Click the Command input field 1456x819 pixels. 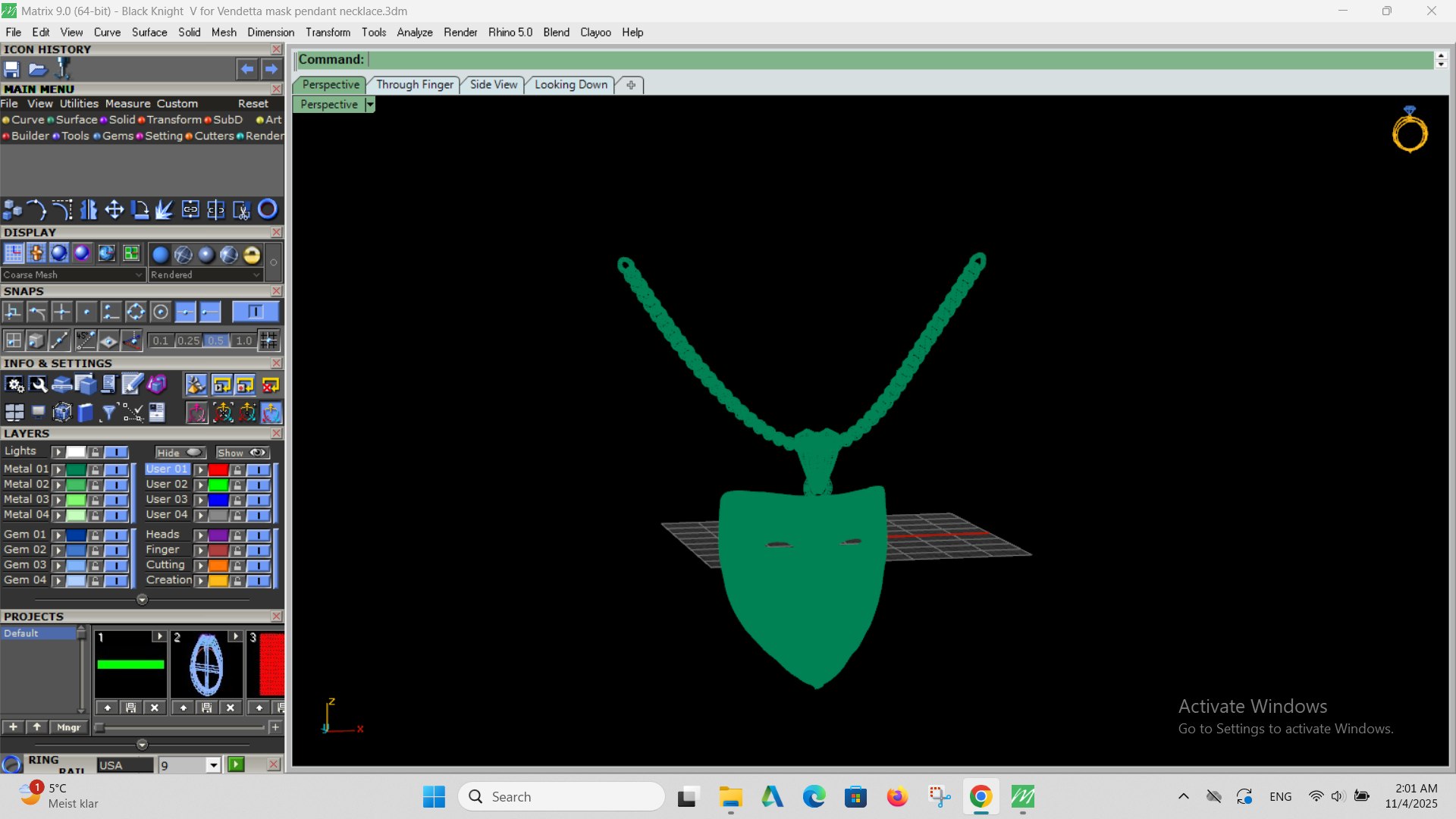pyautogui.click(x=900, y=59)
